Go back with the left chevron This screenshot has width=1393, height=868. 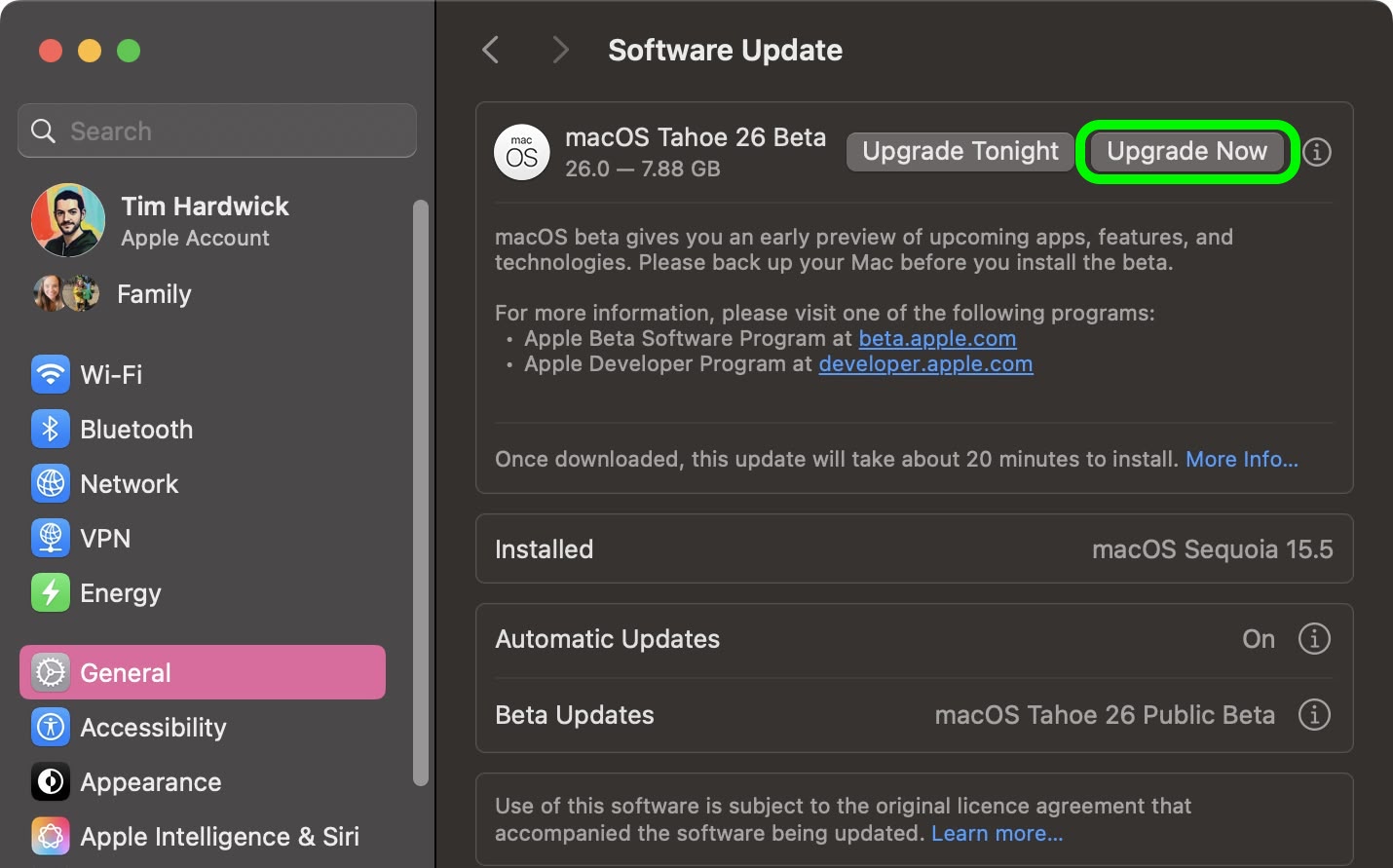coord(491,50)
